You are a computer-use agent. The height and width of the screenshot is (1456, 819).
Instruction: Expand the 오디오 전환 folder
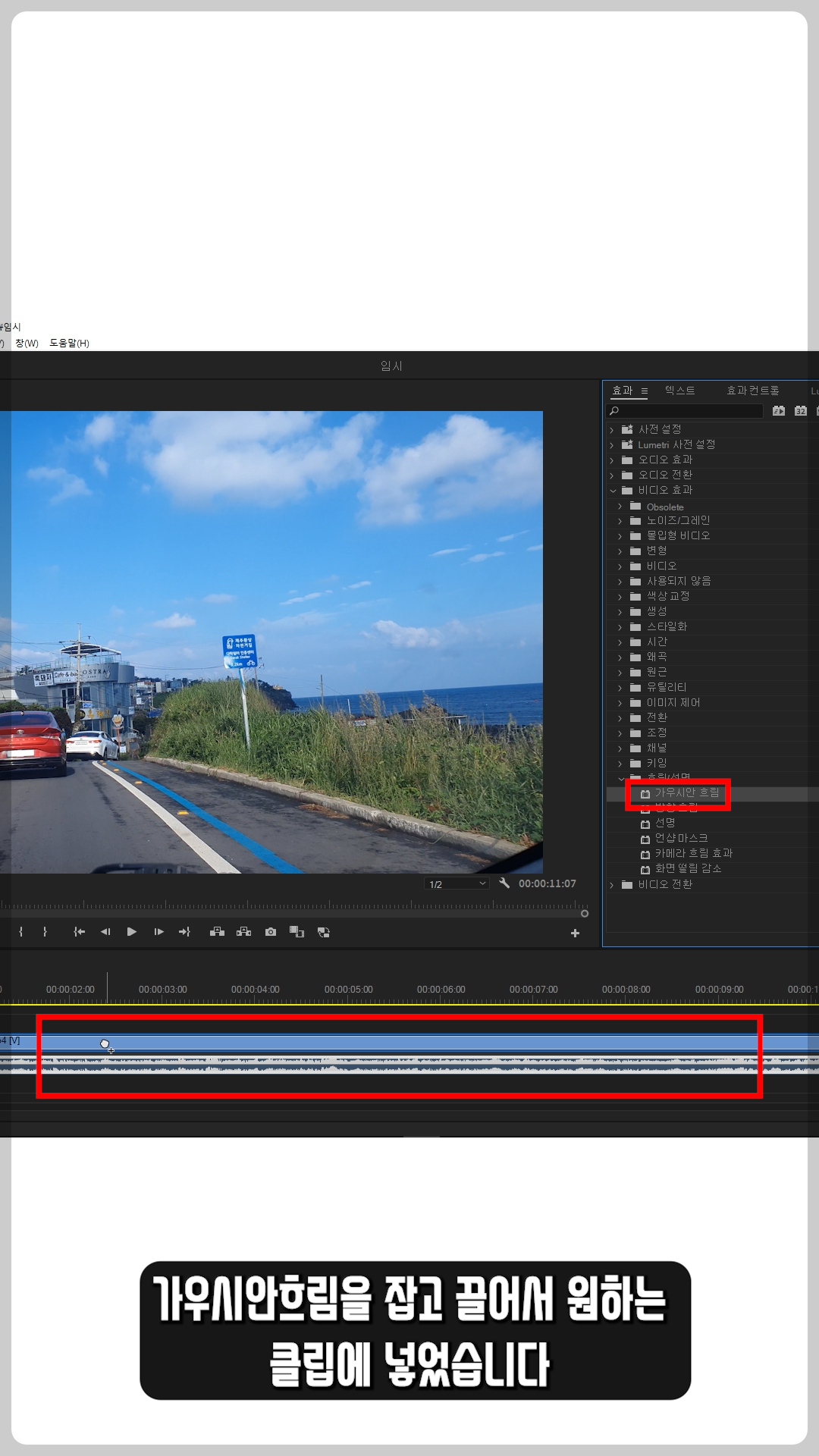612,475
